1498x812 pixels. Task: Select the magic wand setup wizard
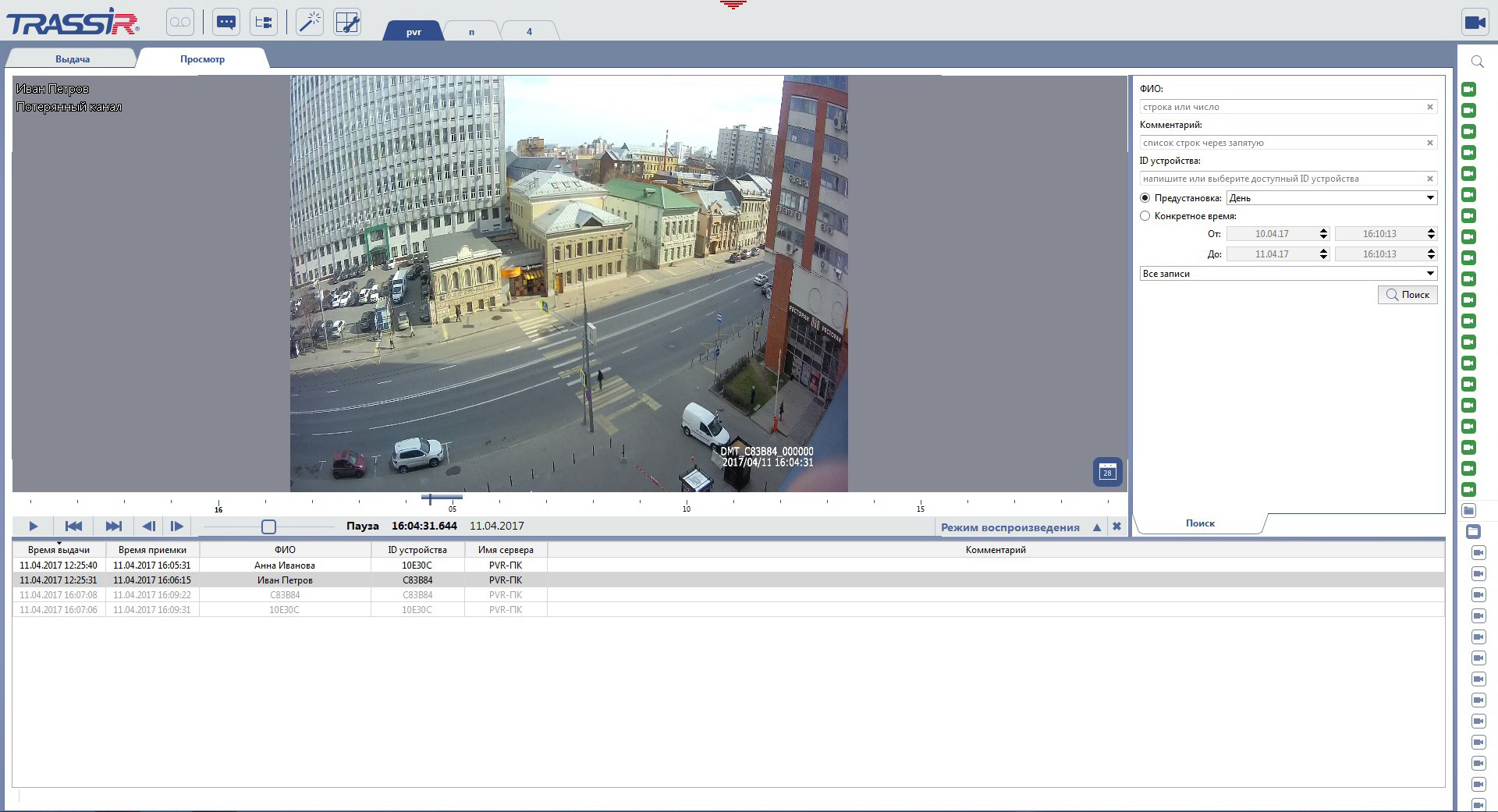310,21
